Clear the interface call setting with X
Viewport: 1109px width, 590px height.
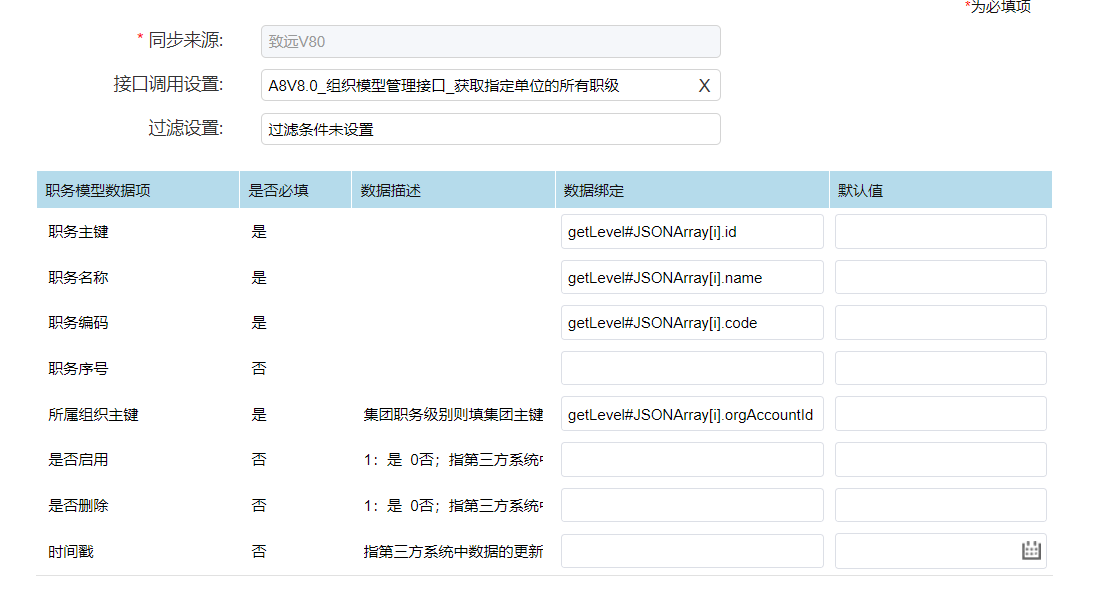pos(704,86)
